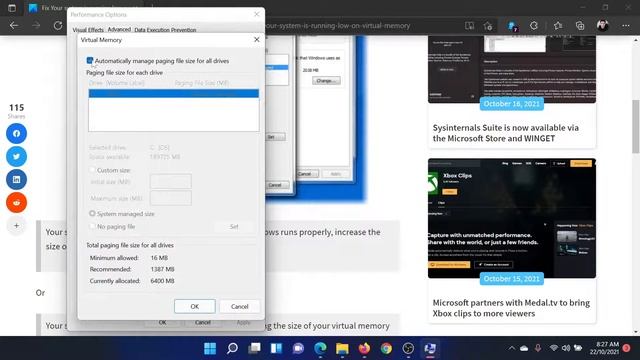Open the Windows Start menu

coord(210,348)
